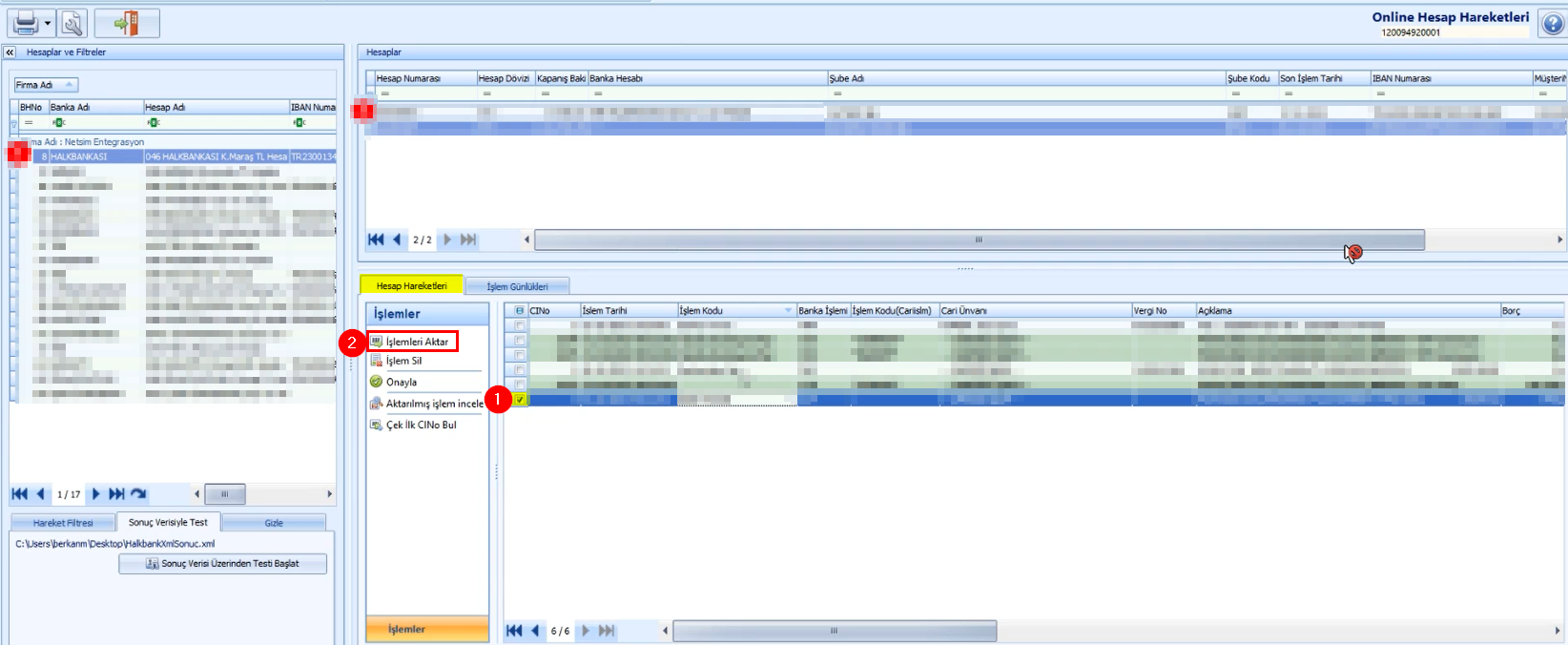Click Onayla in the İşlemler panel
This screenshot has height=645, width=1568.
tap(402, 382)
